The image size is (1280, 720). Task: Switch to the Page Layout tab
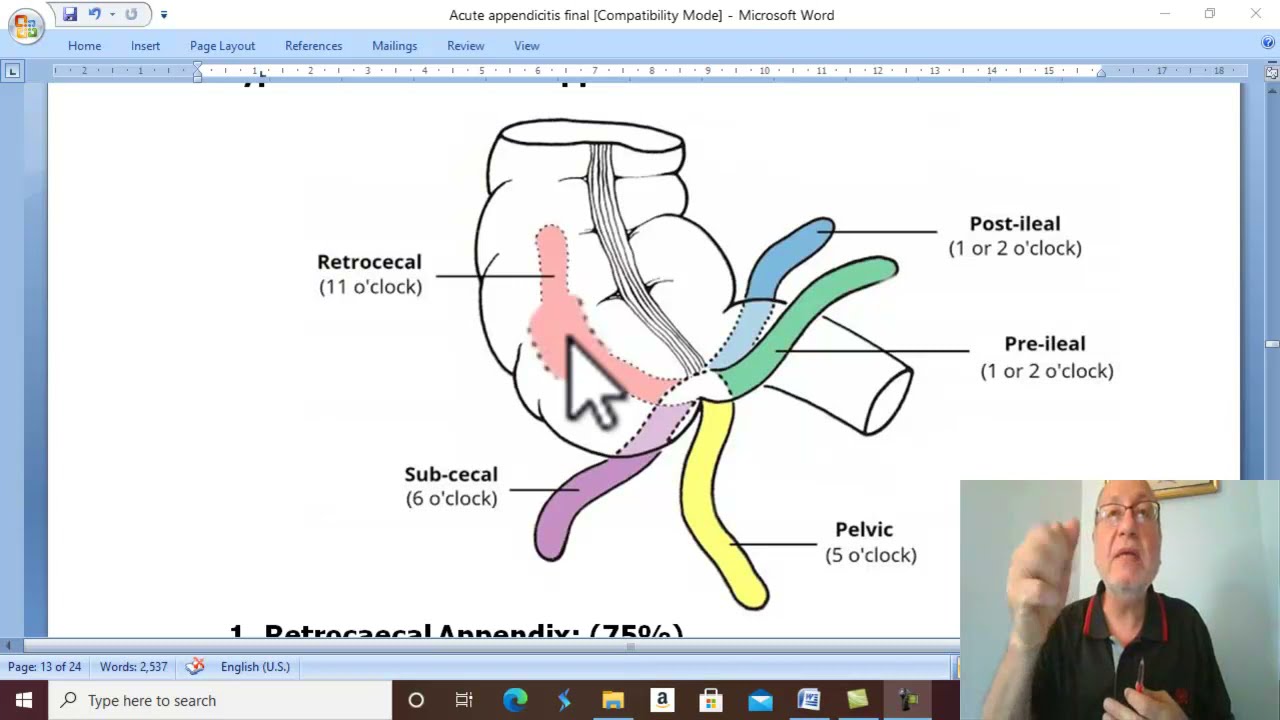[222, 46]
